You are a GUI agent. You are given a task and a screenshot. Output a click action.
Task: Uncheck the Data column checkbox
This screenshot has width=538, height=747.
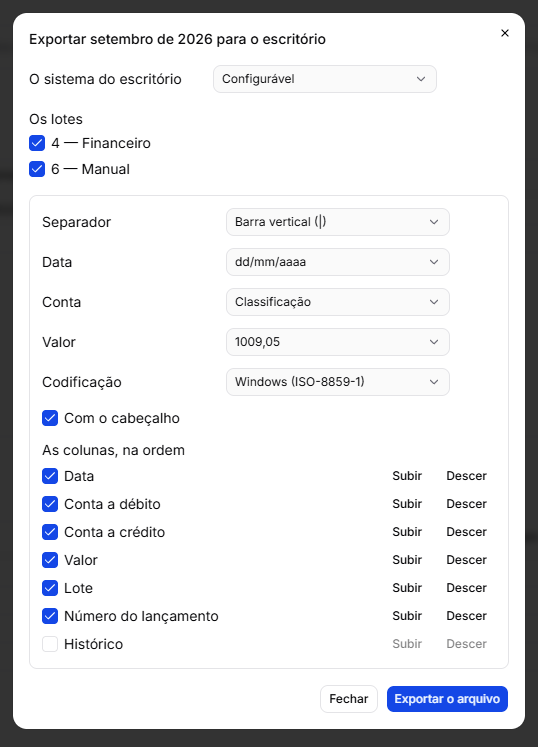pyautogui.click(x=50, y=476)
